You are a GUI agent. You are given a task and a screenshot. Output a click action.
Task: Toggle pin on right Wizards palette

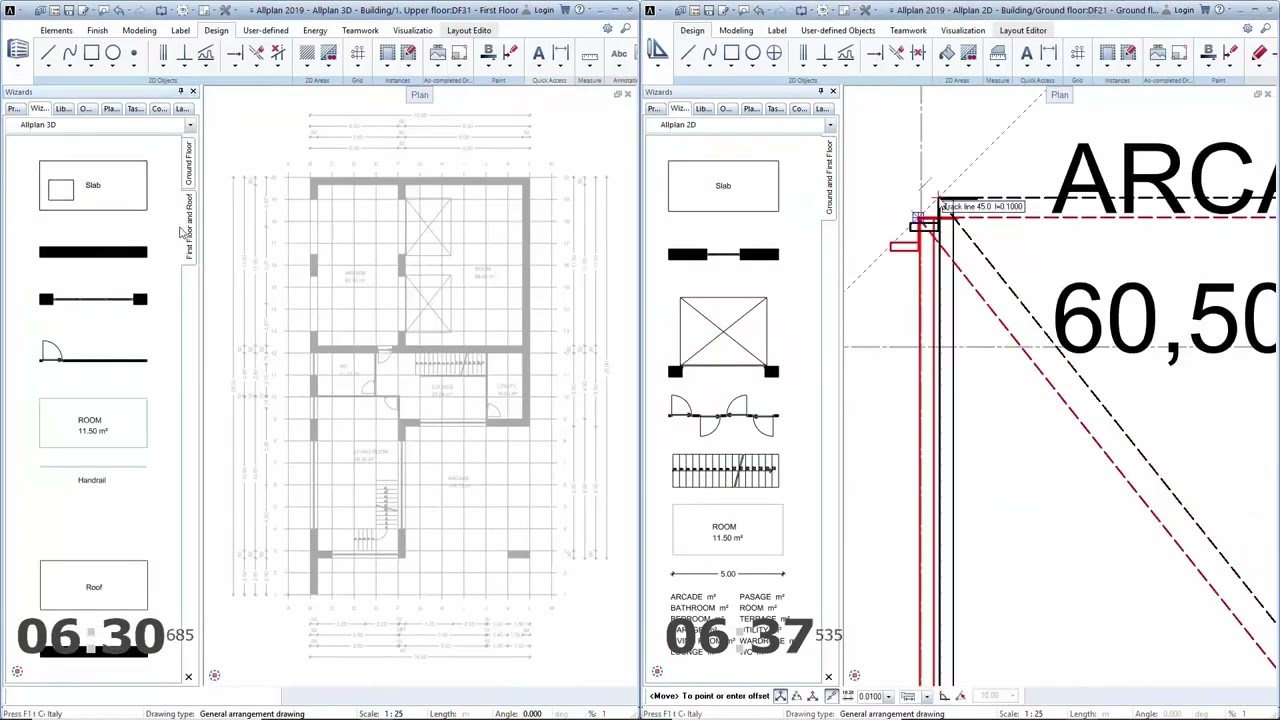click(821, 91)
